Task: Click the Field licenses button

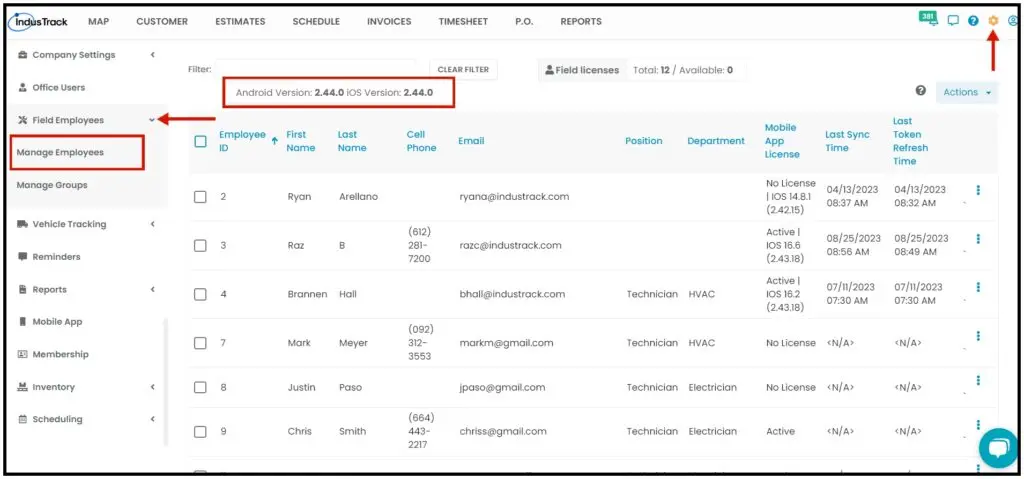Action: (x=582, y=70)
